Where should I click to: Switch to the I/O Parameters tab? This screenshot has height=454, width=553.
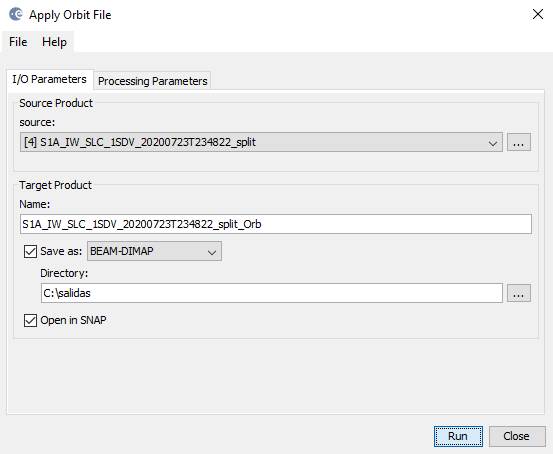tap(49, 79)
